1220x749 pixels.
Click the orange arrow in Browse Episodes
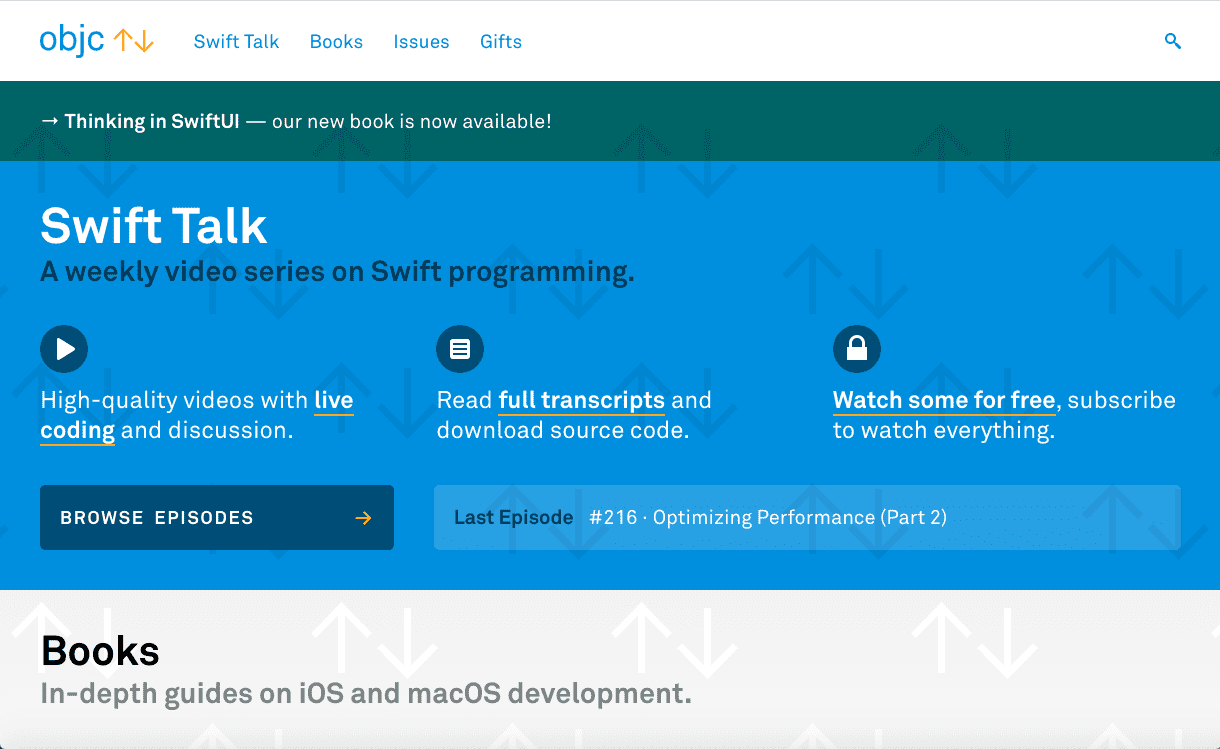point(363,518)
